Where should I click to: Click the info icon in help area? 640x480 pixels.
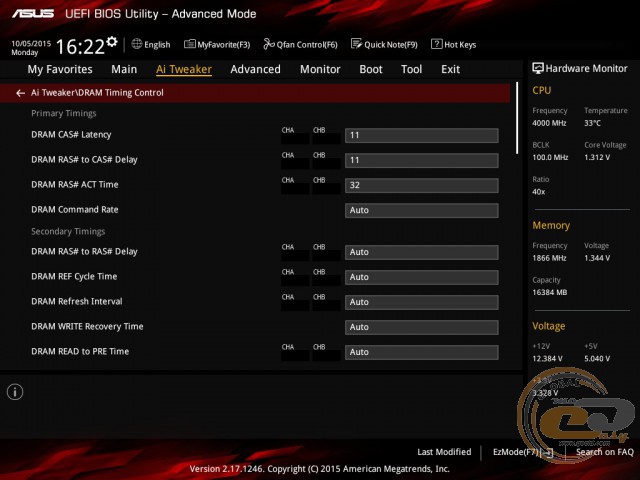coord(15,392)
